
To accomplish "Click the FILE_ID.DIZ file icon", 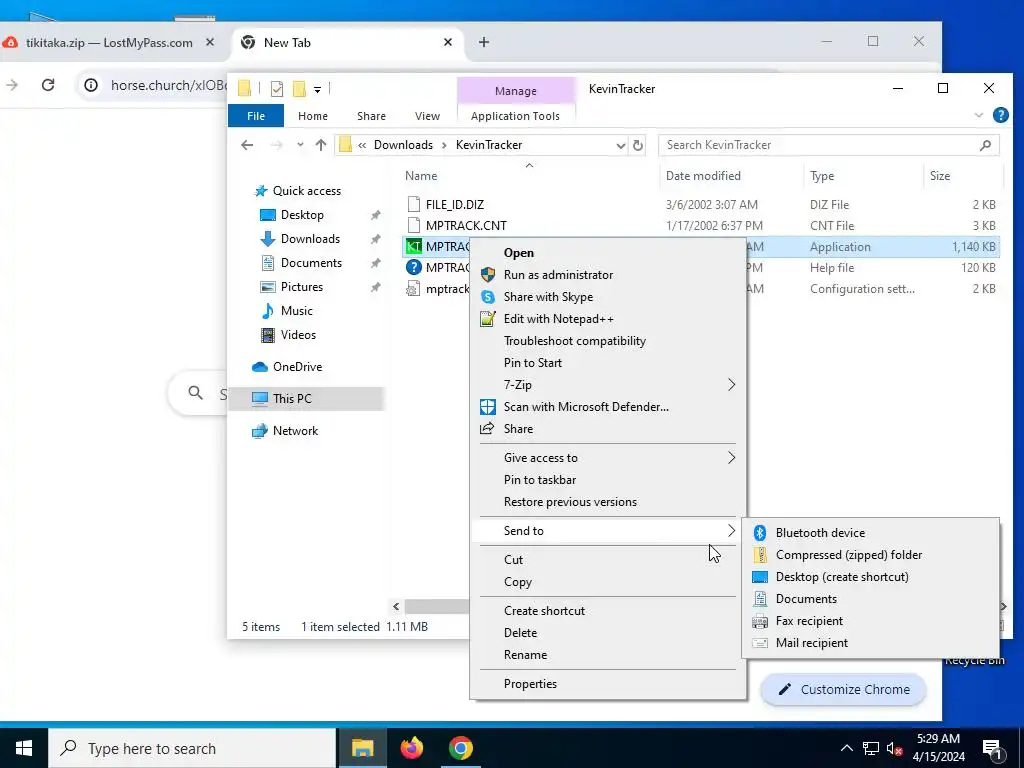I will tap(413, 204).
